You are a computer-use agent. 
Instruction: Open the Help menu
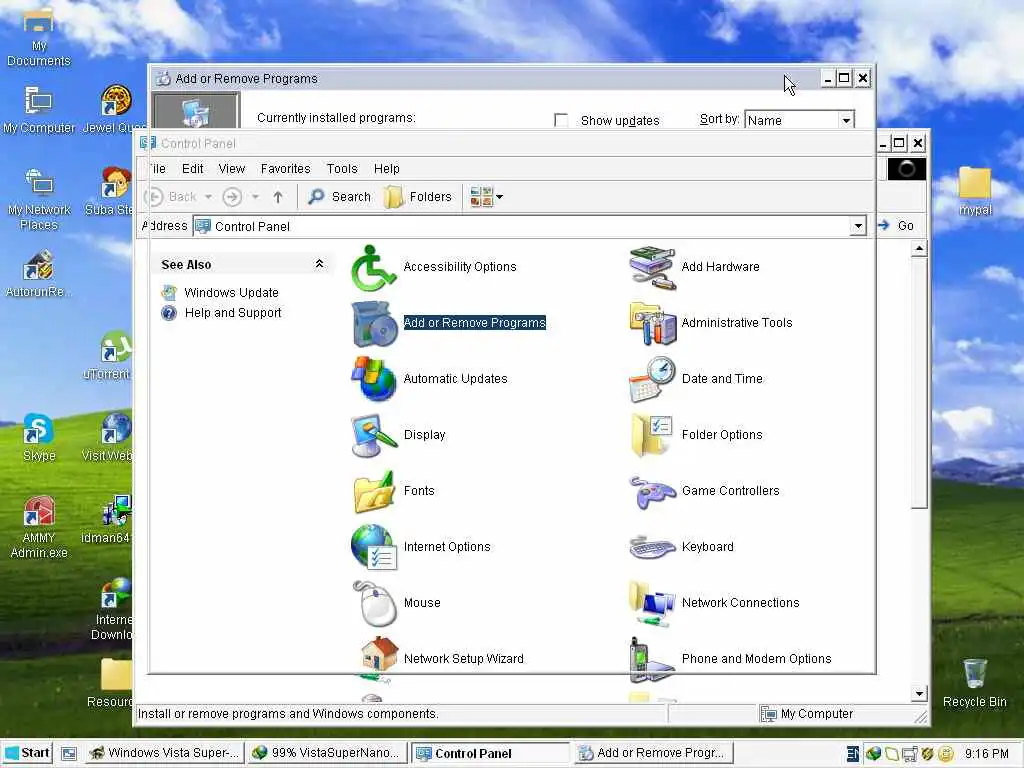tap(387, 168)
